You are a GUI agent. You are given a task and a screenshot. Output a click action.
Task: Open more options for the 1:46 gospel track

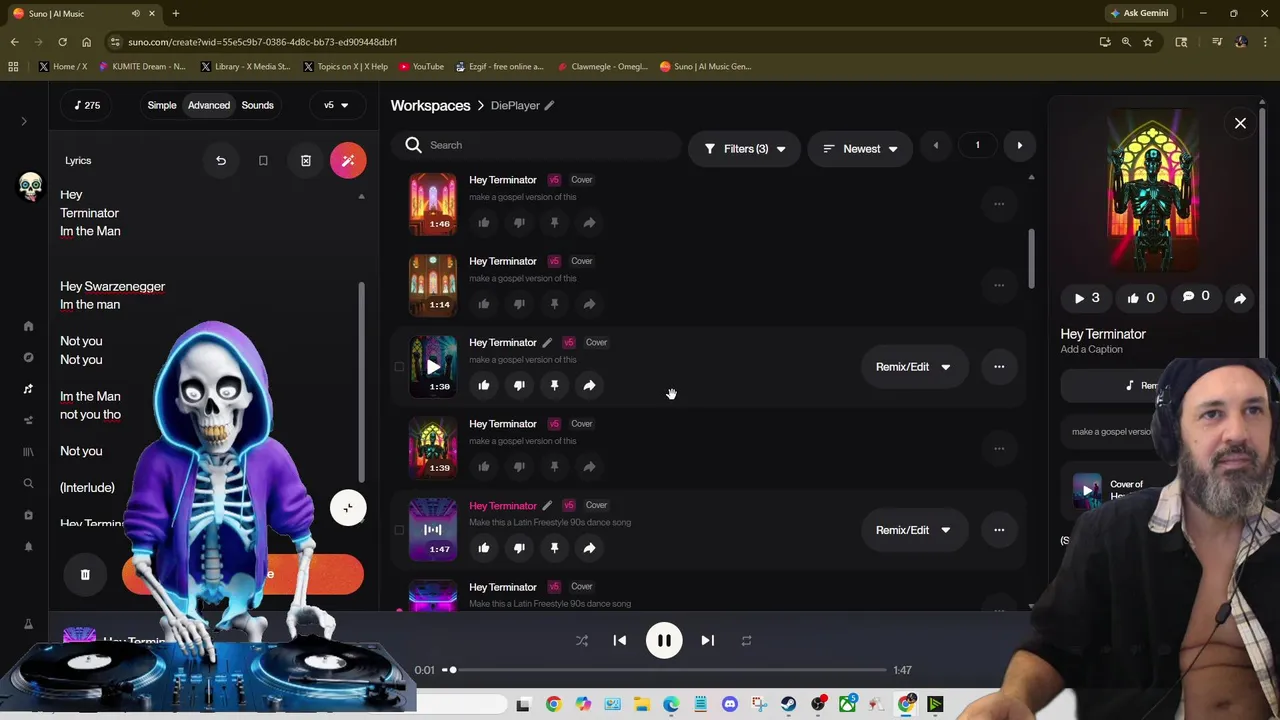pos(999,204)
